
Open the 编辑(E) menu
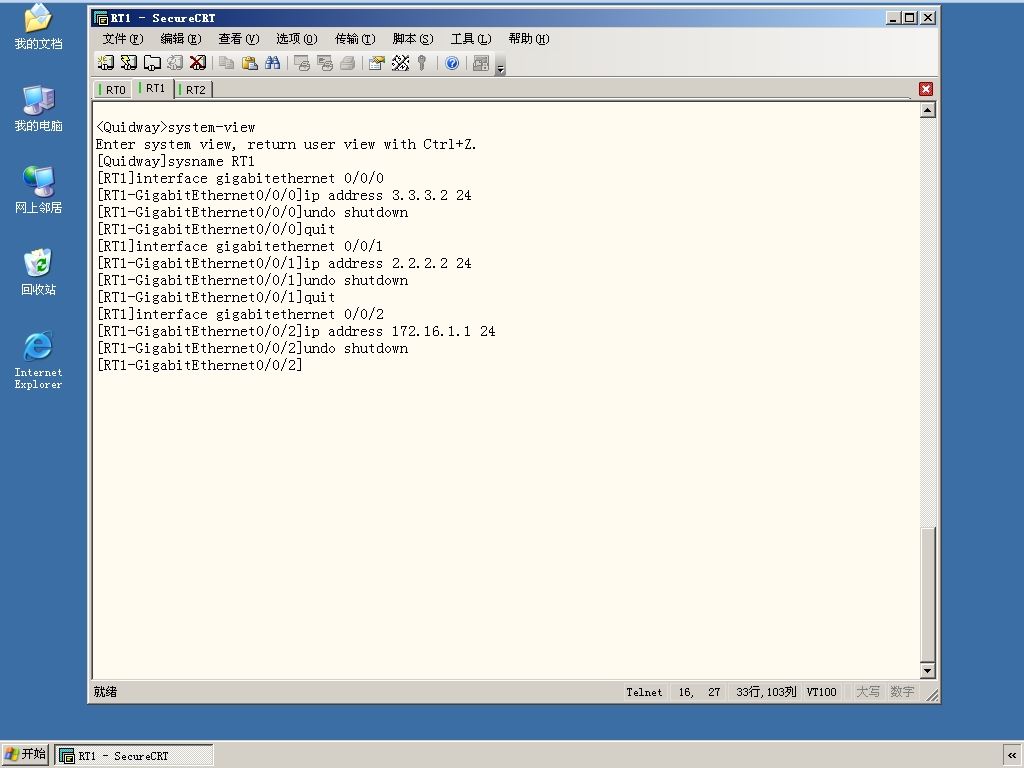[181, 39]
